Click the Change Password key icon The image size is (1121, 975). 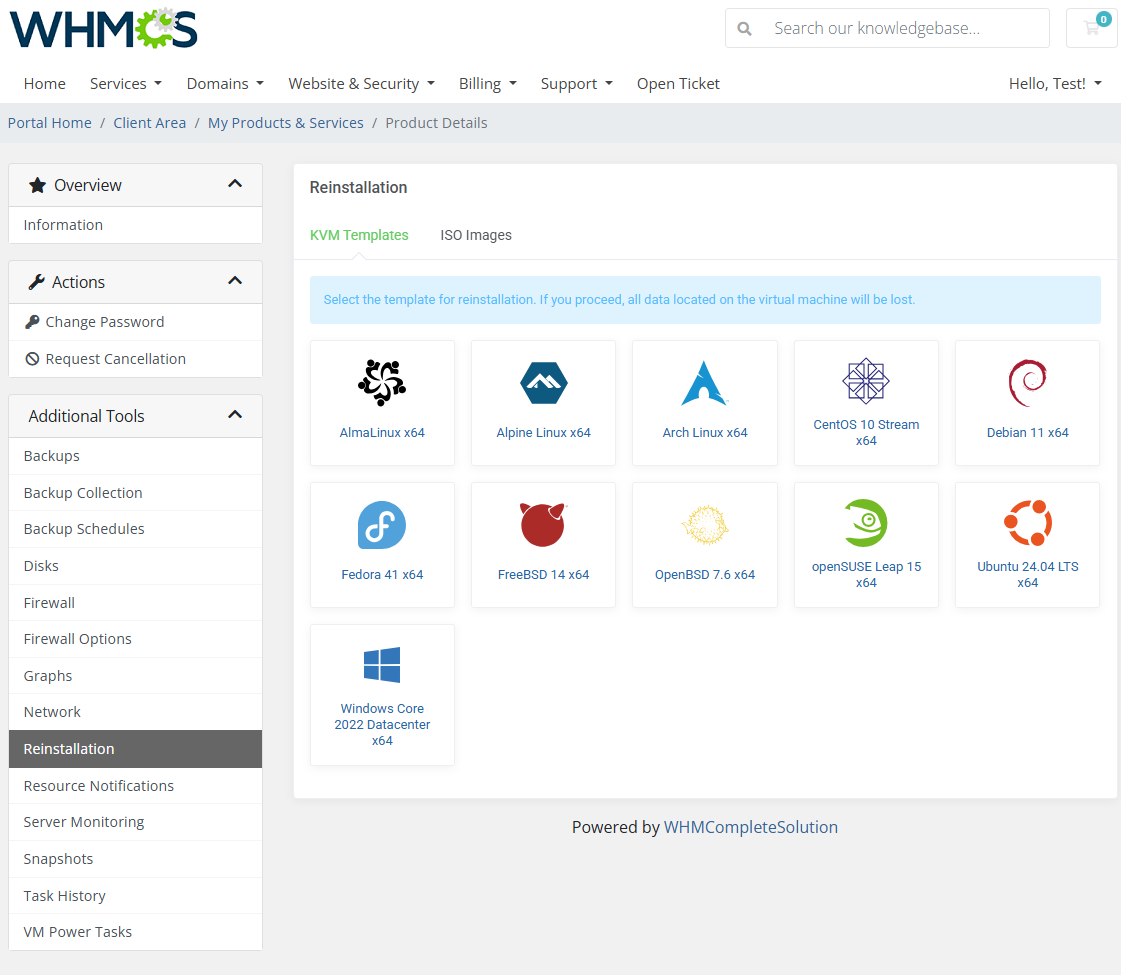[32, 322]
